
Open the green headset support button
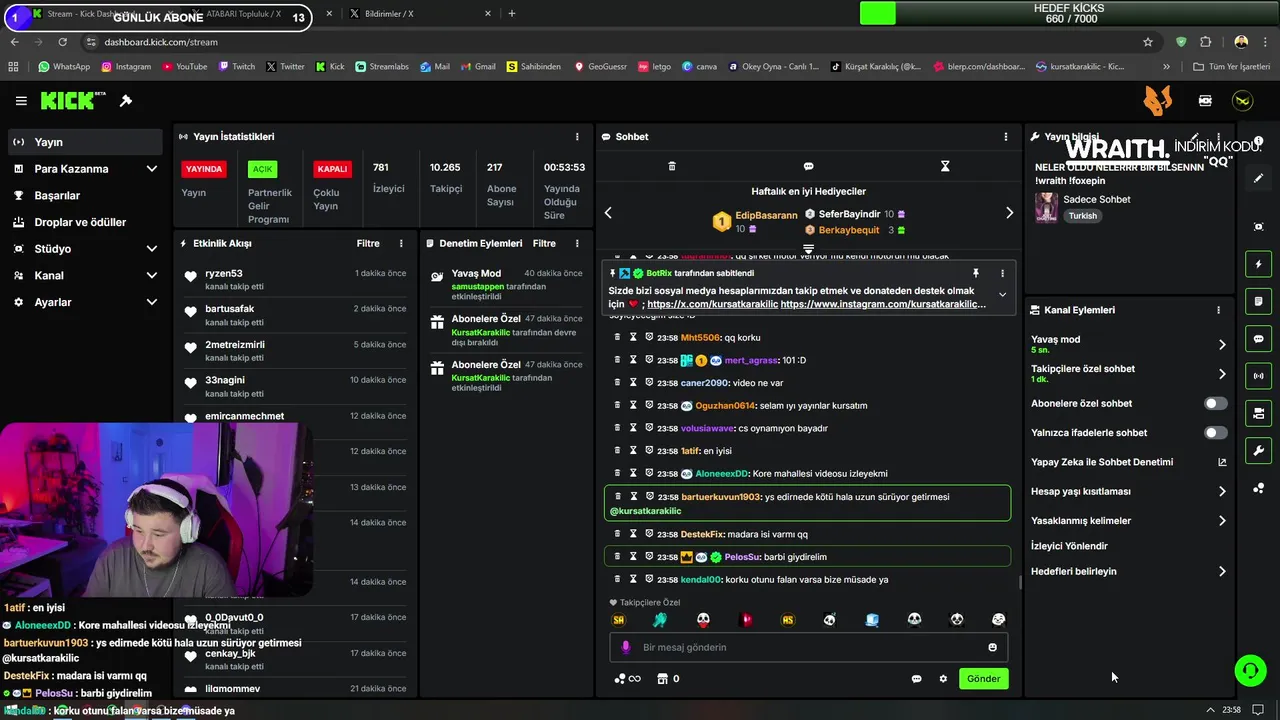pos(1250,670)
